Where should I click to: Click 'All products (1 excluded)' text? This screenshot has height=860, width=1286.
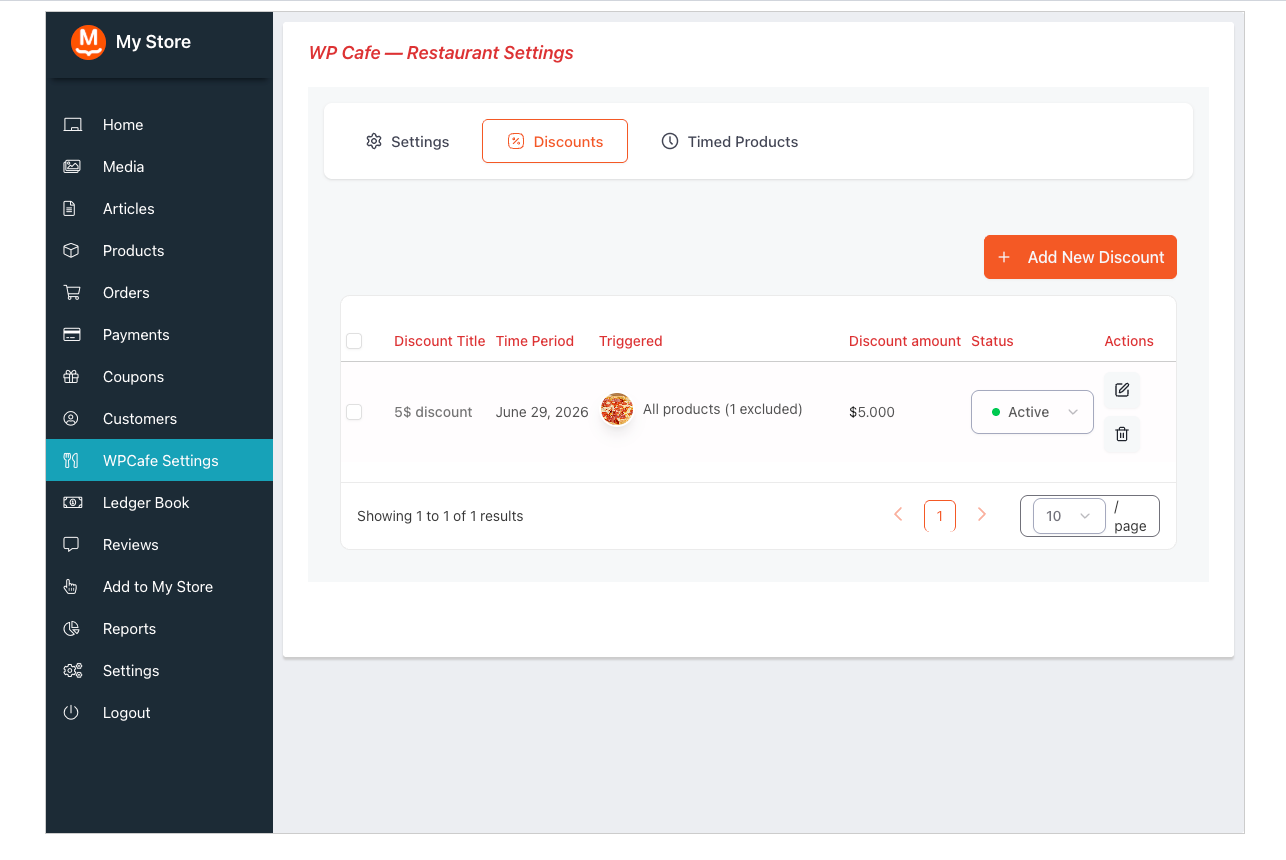(723, 409)
